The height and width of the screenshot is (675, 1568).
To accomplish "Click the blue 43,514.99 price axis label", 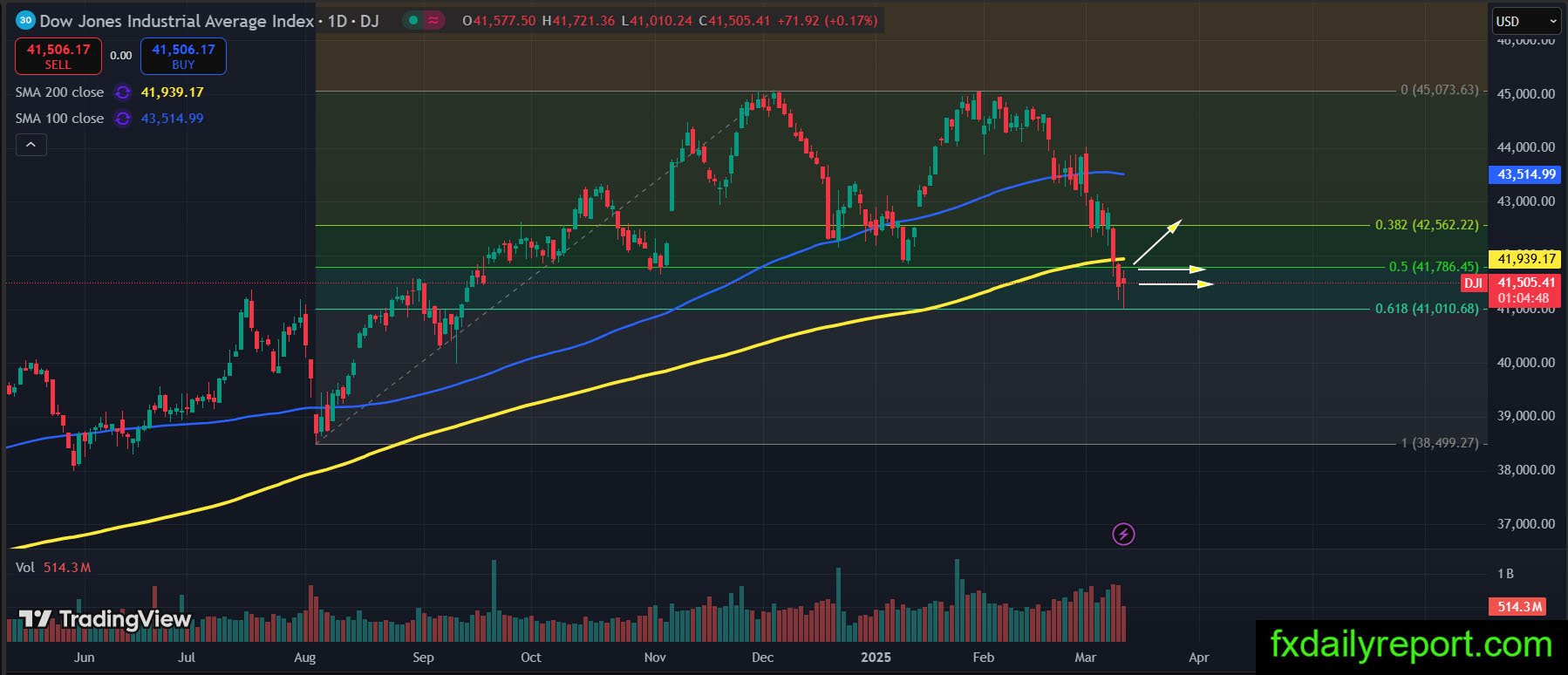I will (x=1526, y=174).
